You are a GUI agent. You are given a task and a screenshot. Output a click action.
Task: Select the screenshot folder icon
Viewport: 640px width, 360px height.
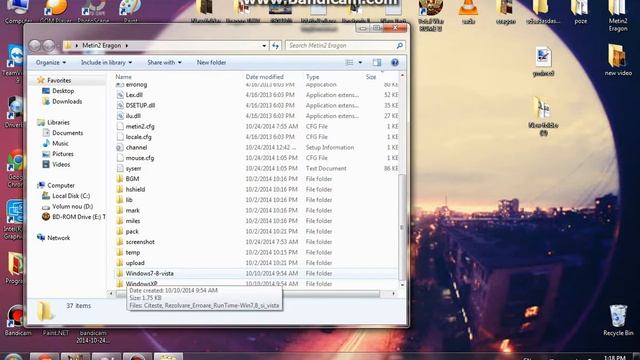click(x=120, y=242)
